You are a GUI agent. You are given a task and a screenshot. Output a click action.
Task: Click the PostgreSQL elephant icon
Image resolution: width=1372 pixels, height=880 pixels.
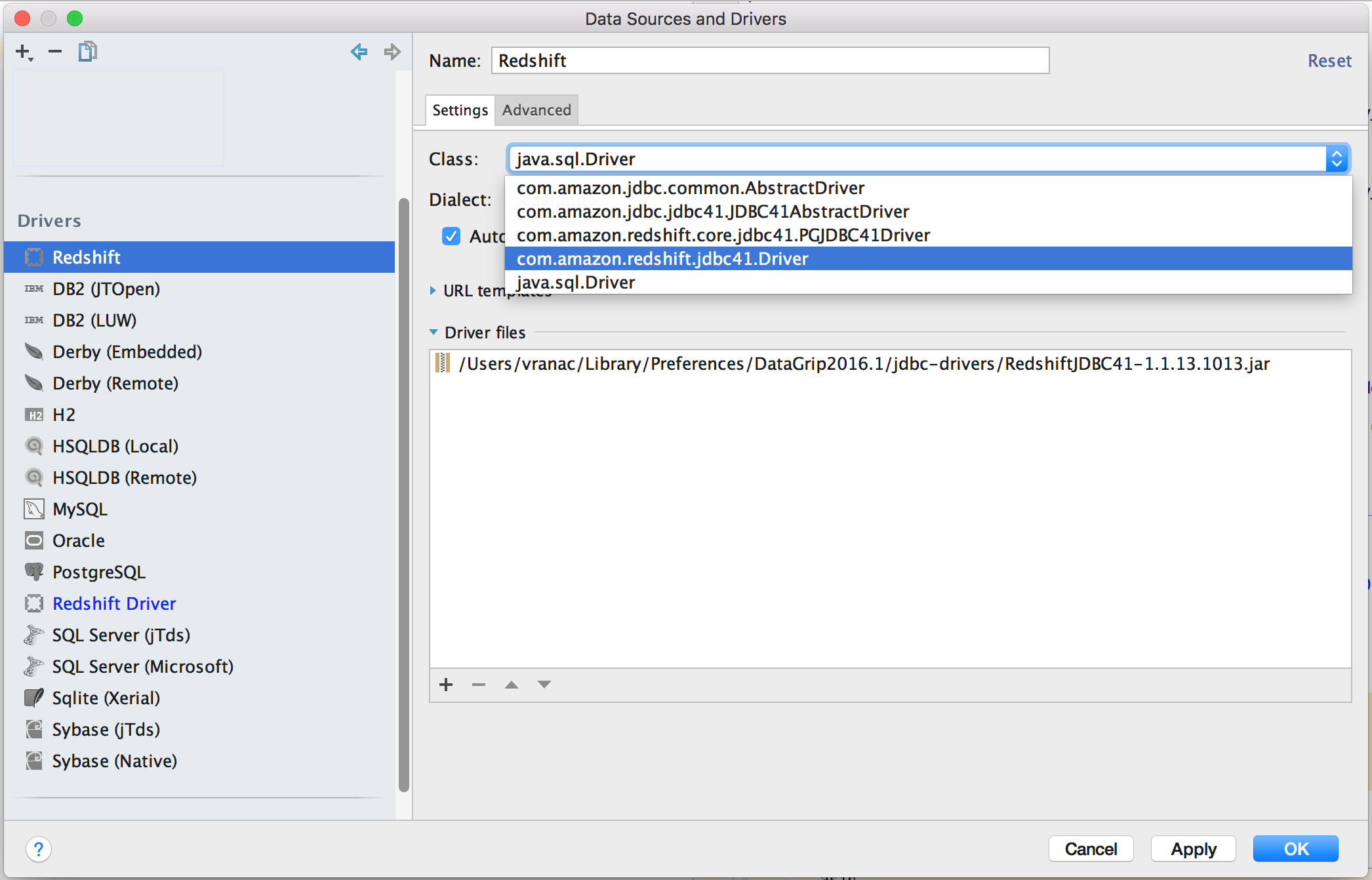(x=34, y=572)
